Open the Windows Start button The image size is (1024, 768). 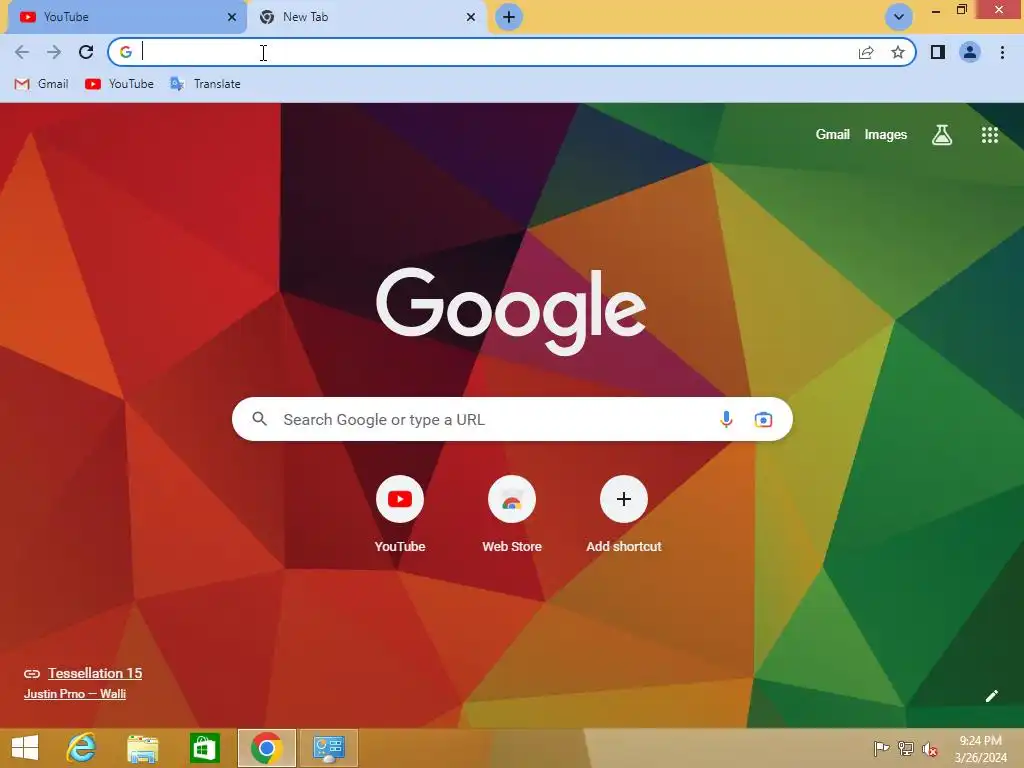coord(25,748)
